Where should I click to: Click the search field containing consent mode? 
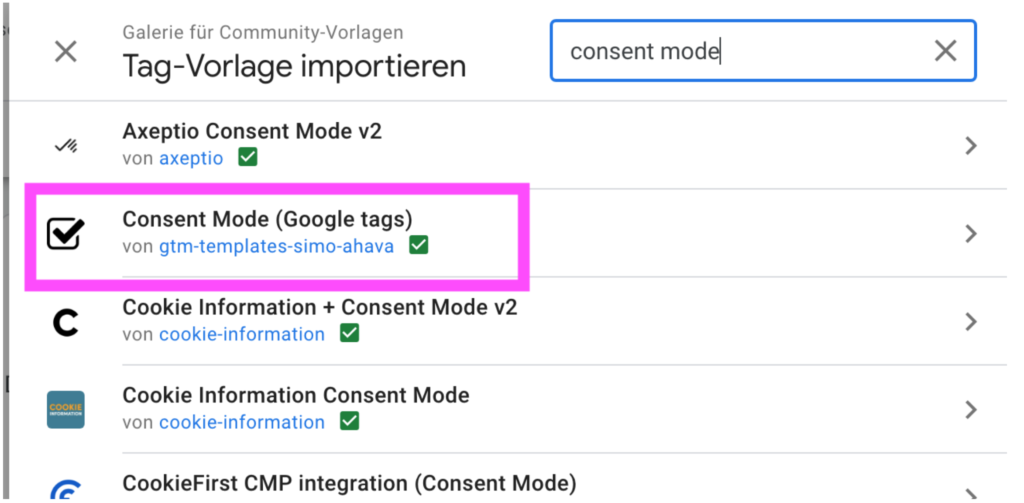tap(740, 51)
